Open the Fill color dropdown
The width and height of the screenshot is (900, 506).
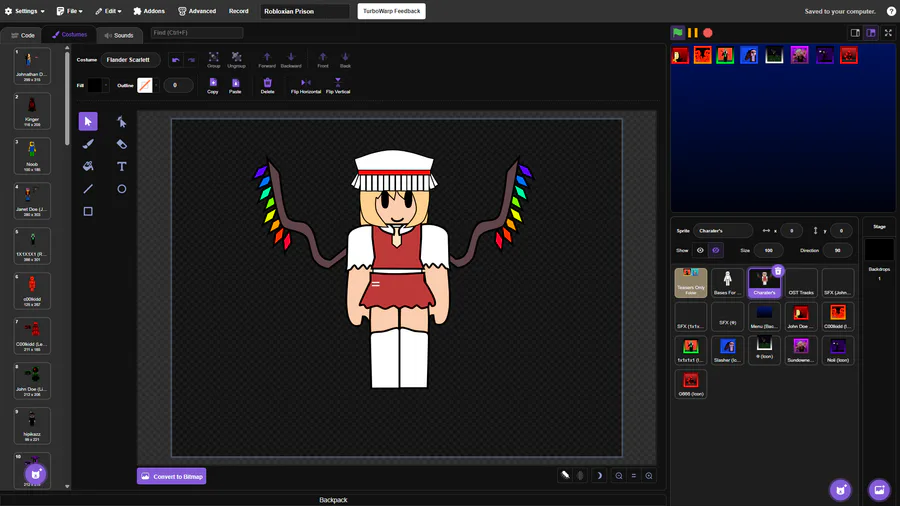[x=106, y=85]
